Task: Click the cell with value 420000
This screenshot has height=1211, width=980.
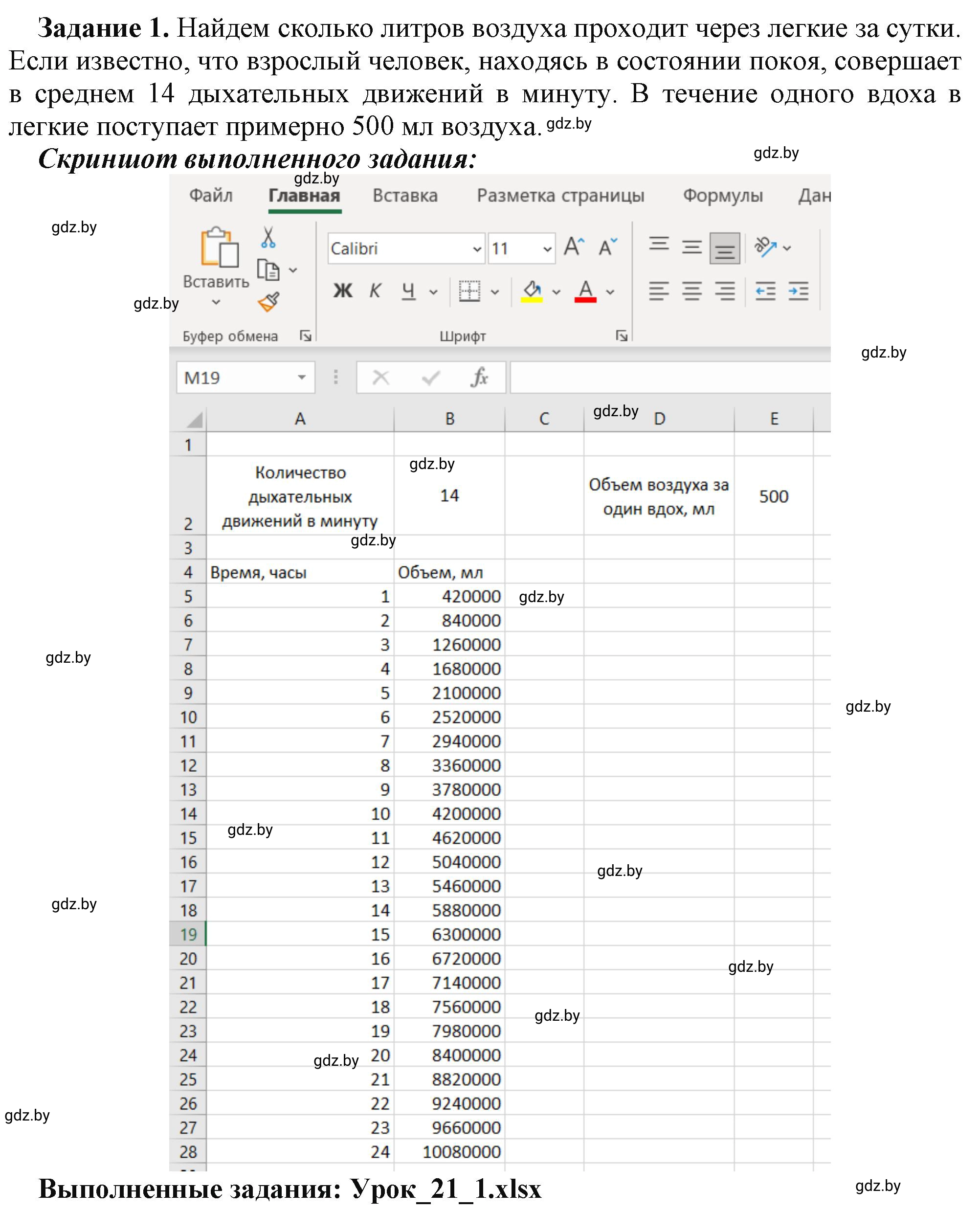Action: [x=449, y=596]
